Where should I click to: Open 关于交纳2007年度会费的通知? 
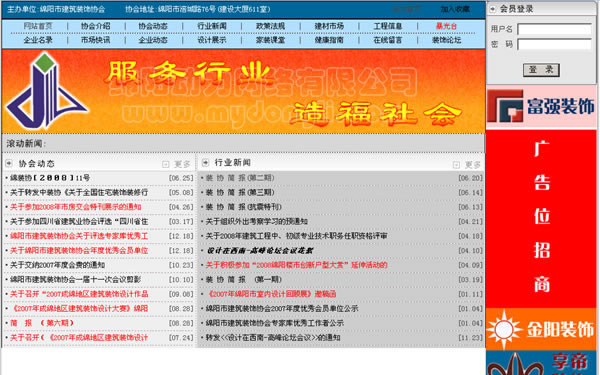(x=57, y=265)
